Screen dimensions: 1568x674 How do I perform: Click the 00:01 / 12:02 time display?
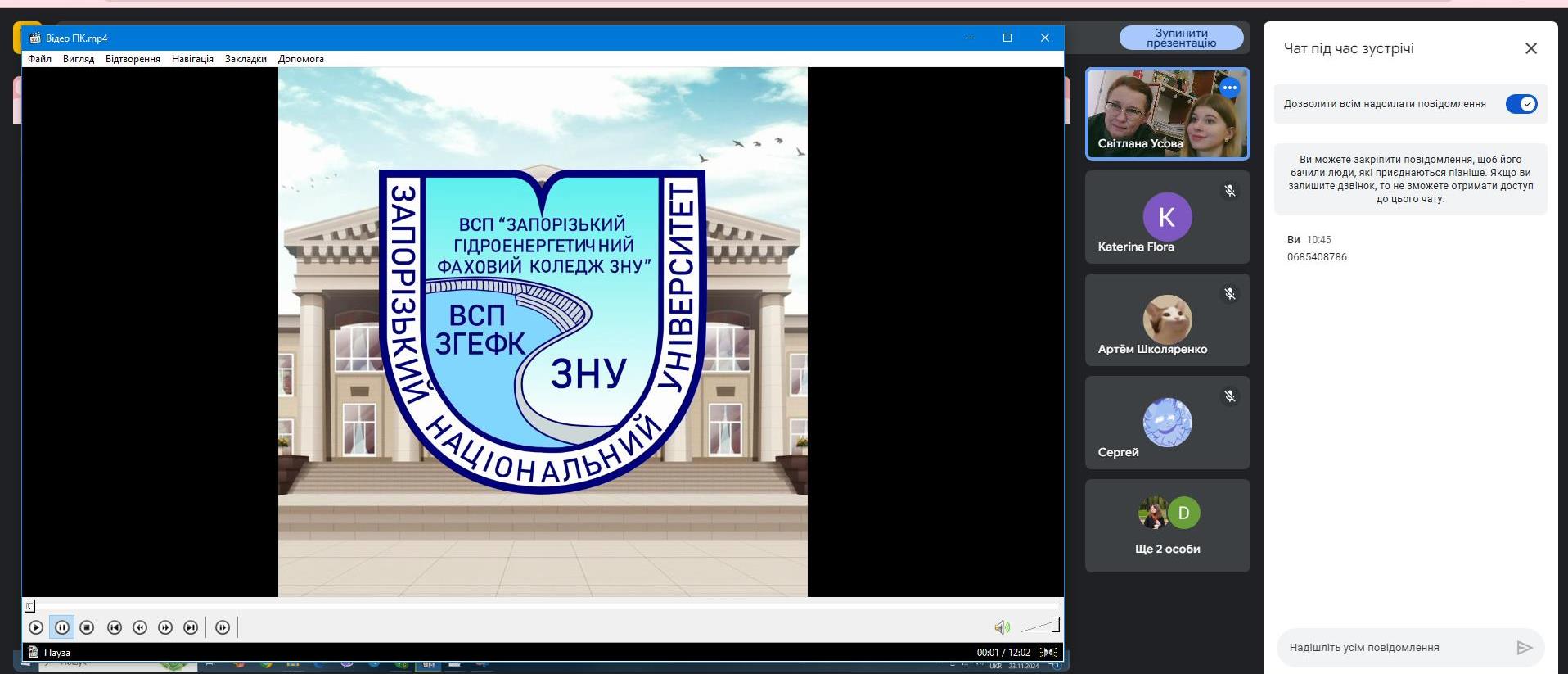pos(1003,653)
